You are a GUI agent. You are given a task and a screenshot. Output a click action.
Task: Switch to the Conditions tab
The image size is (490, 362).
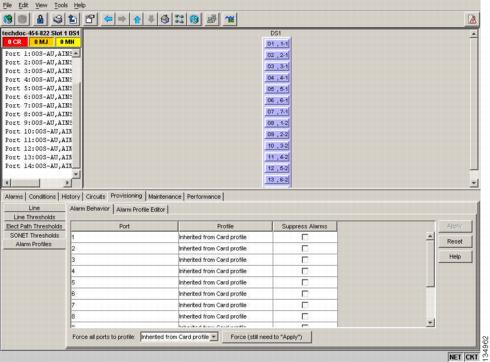[x=42, y=197]
